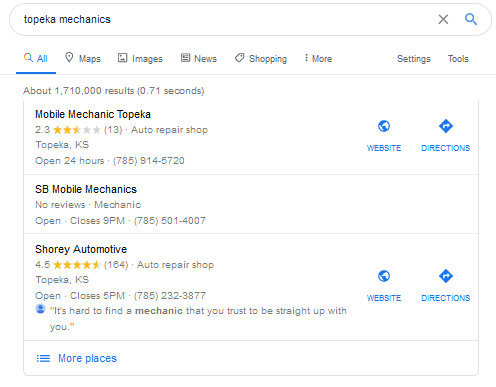Viewport: 496px width, 387px height.
Task: Open the Tools options
Action: click(458, 59)
